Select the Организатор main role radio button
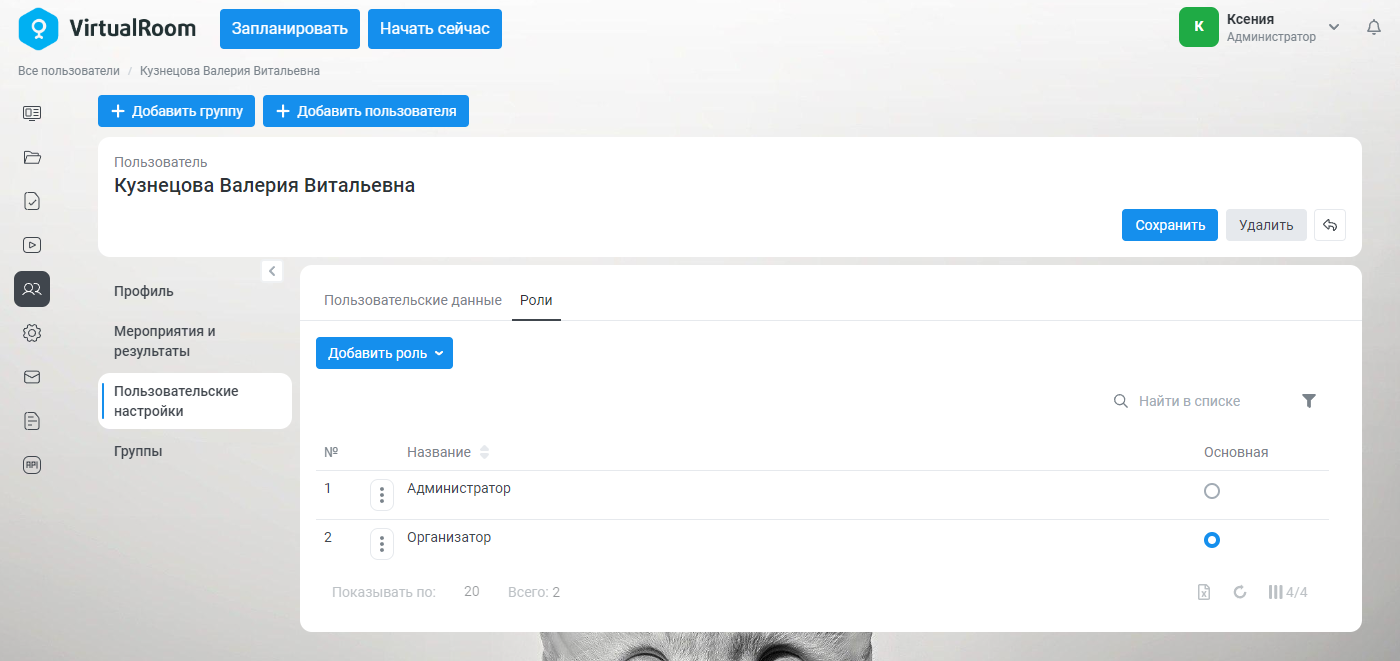 click(x=1212, y=540)
